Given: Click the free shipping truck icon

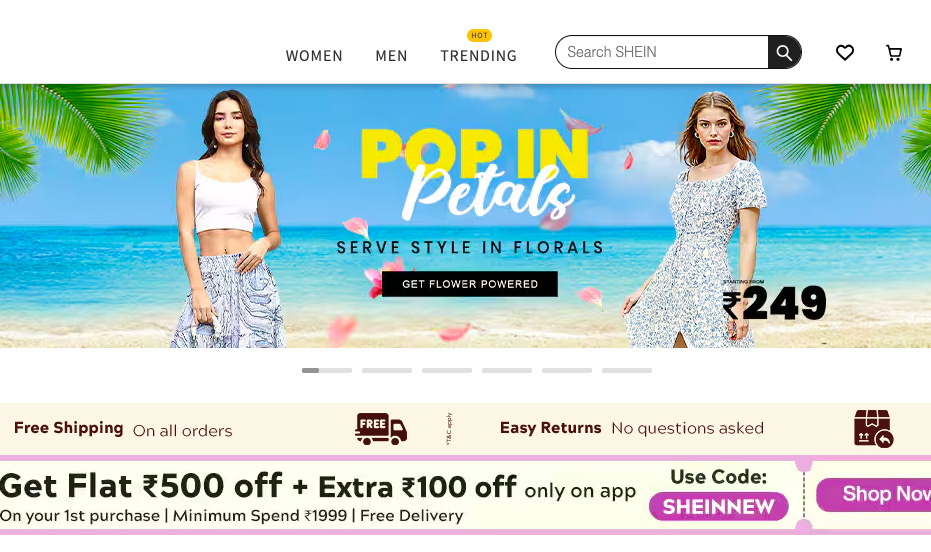Looking at the screenshot, I should 381,429.
